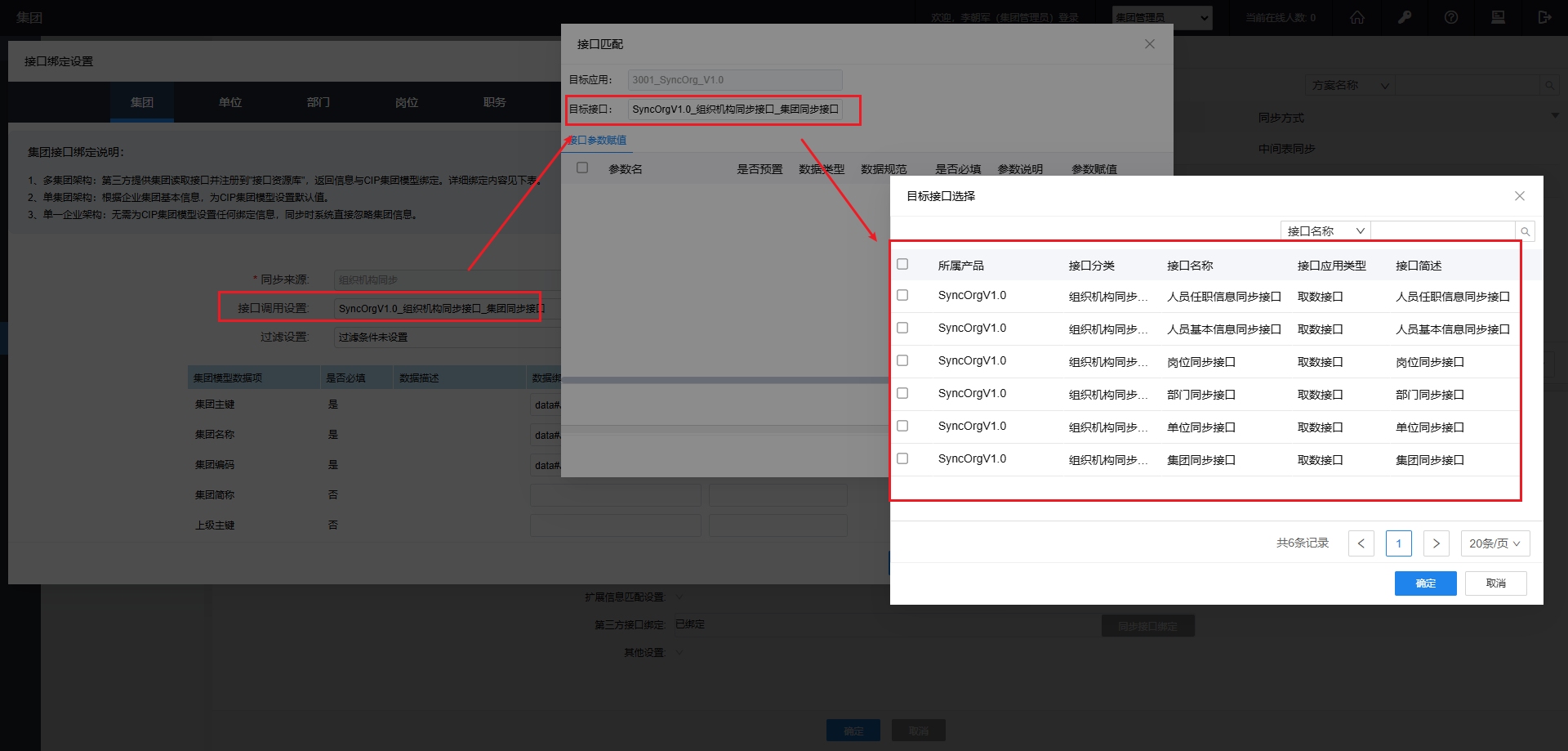Click the 目标接口 input field

pyautogui.click(x=735, y=110)
